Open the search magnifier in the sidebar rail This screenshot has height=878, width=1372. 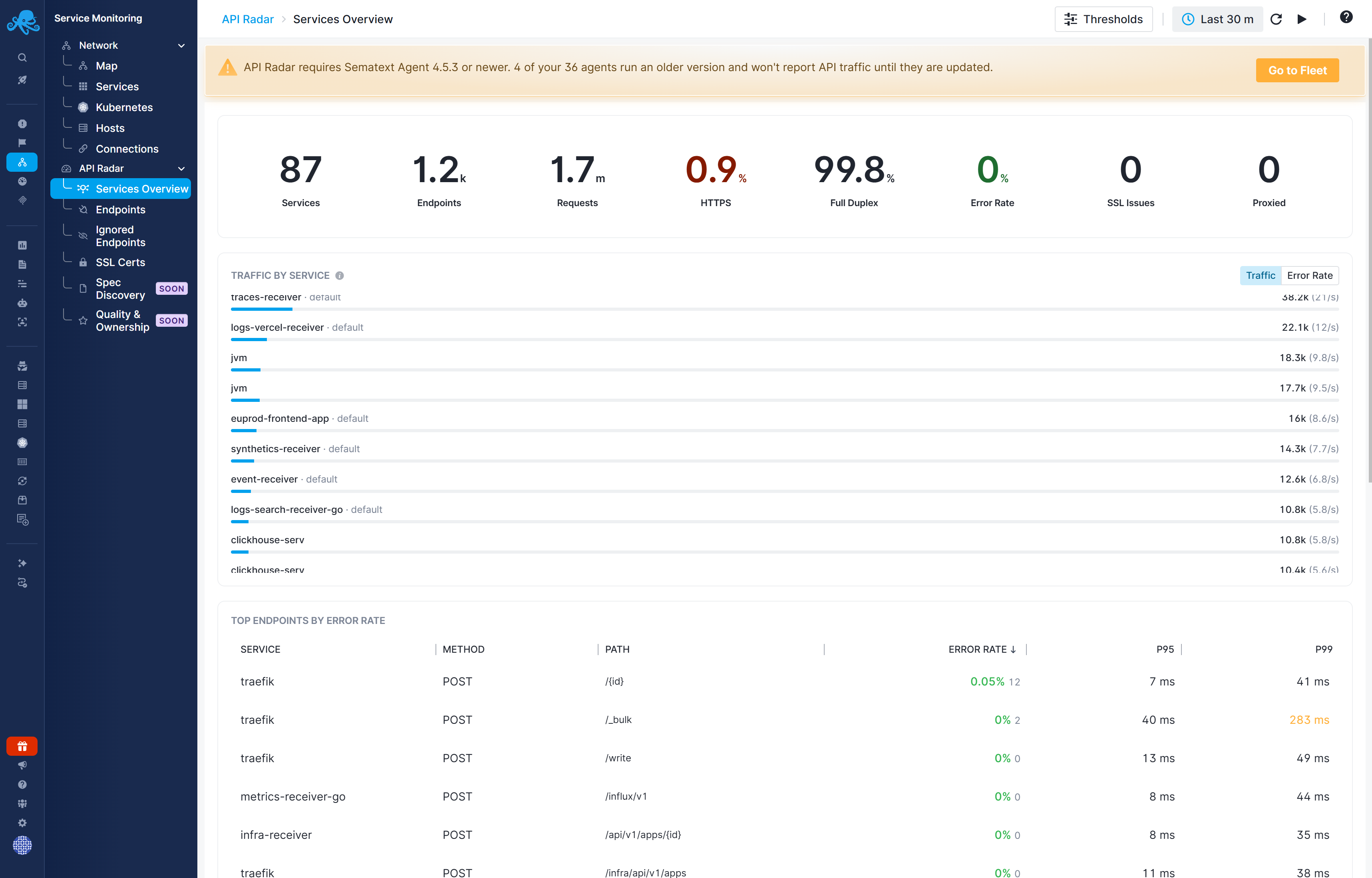[x=22, y=58]
